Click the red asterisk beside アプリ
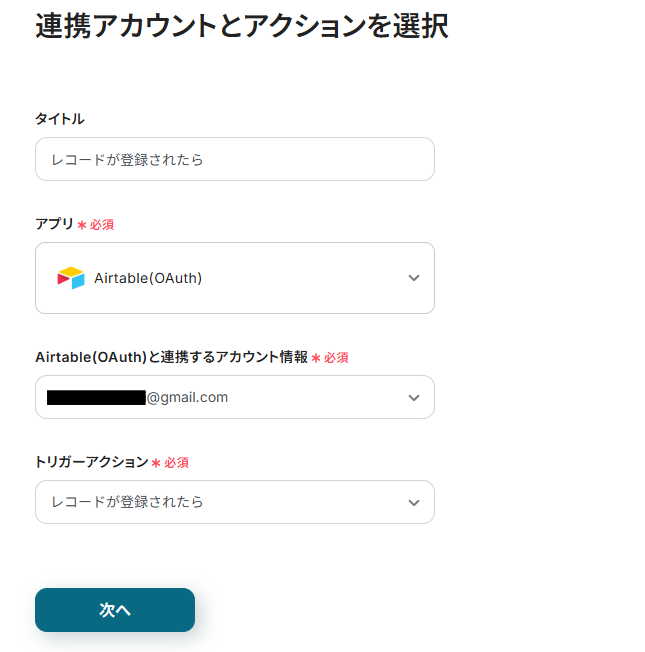The width and height of the screenshot is (645, 652). coord(82,225)
